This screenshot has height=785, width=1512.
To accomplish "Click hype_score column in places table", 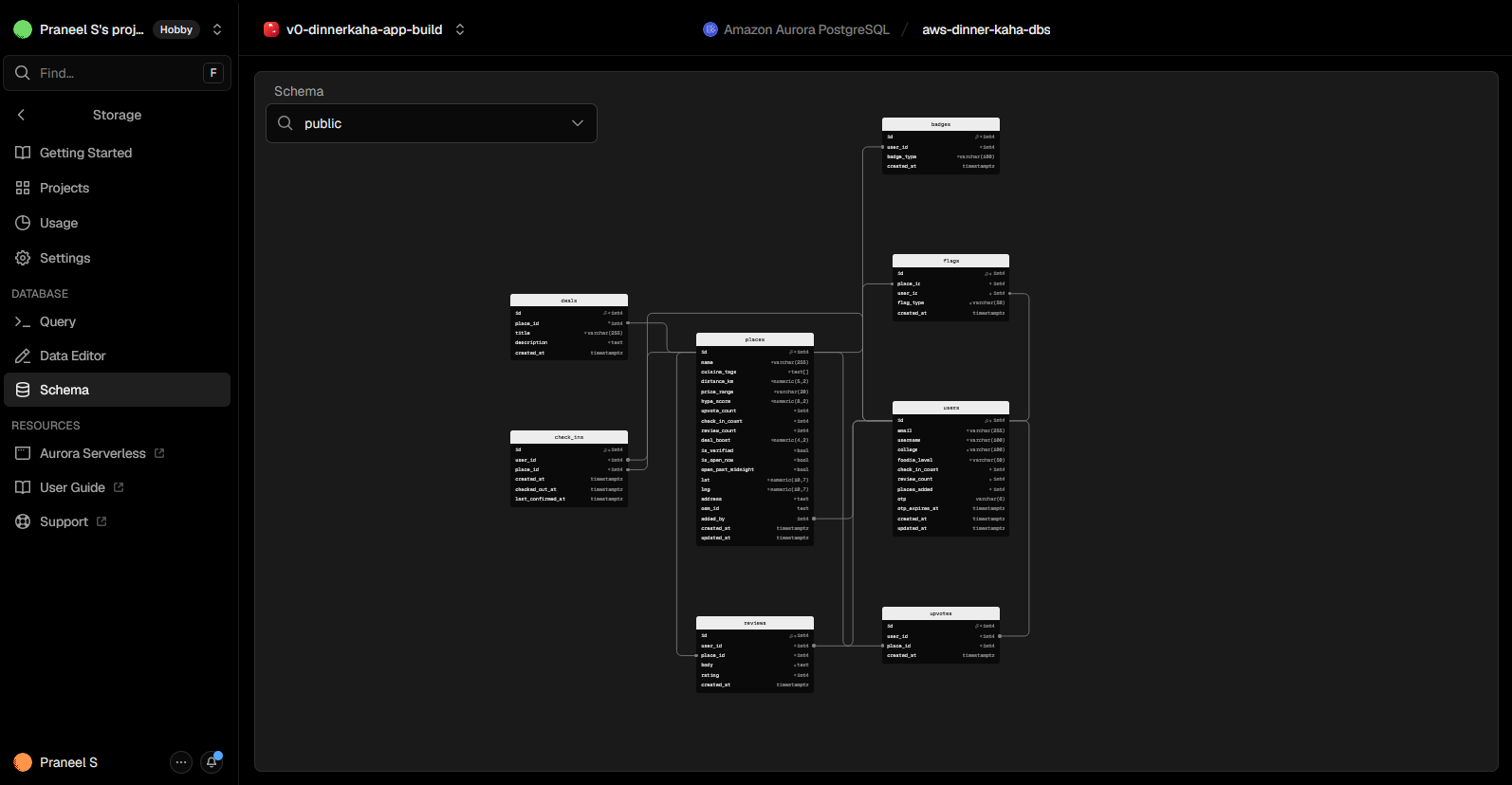I will click(x=755, y=401).
